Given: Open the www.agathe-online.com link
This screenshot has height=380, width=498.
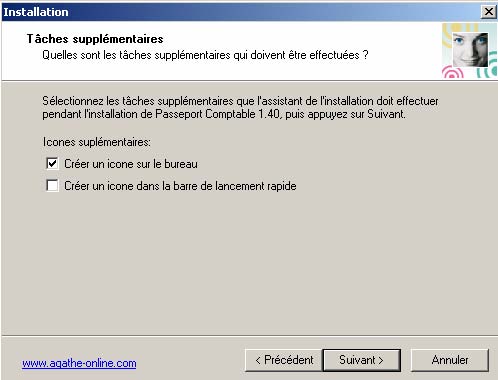Looking at the screenshot, I should click(79, 363).
